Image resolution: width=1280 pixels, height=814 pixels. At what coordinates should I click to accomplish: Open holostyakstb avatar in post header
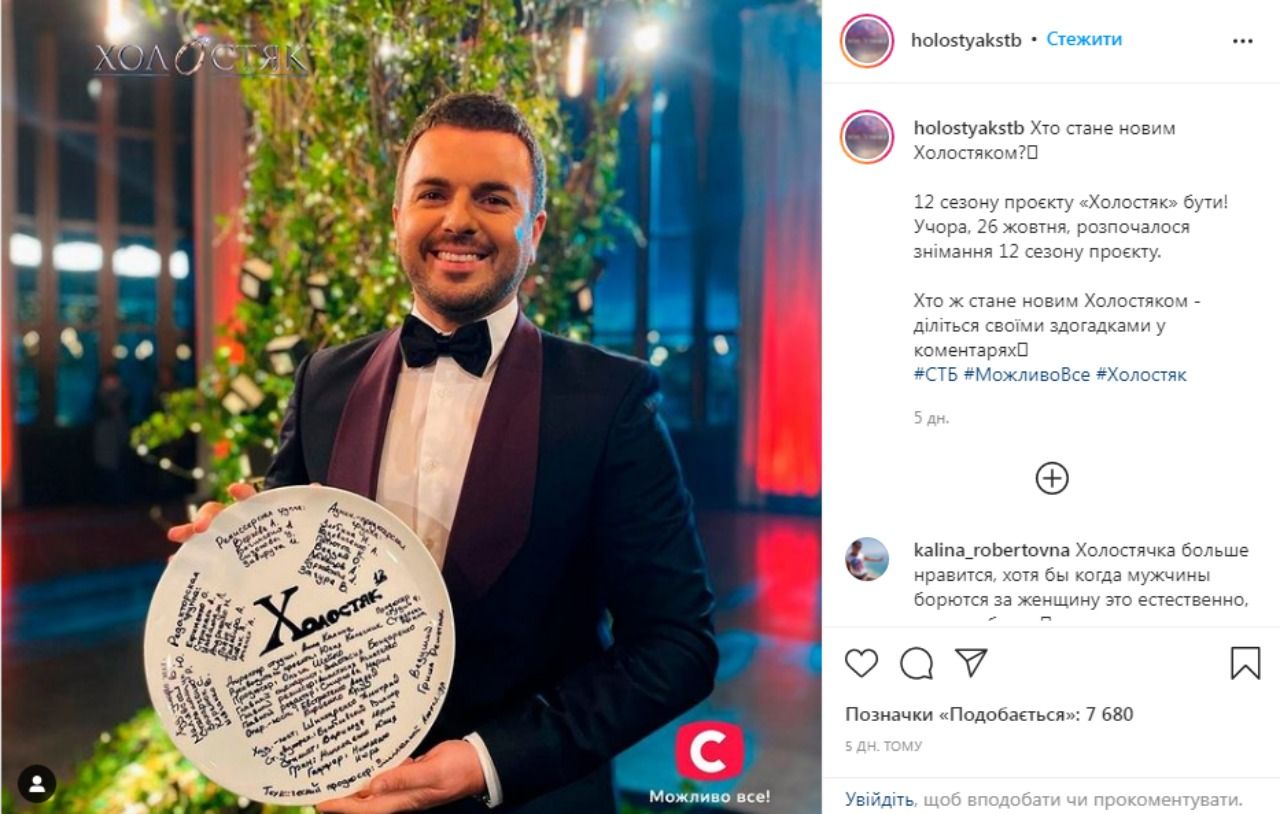pos(867,41)
